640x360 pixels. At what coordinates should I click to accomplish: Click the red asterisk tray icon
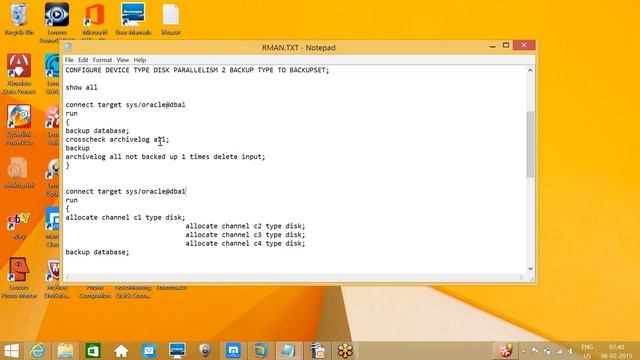point(506,351)
